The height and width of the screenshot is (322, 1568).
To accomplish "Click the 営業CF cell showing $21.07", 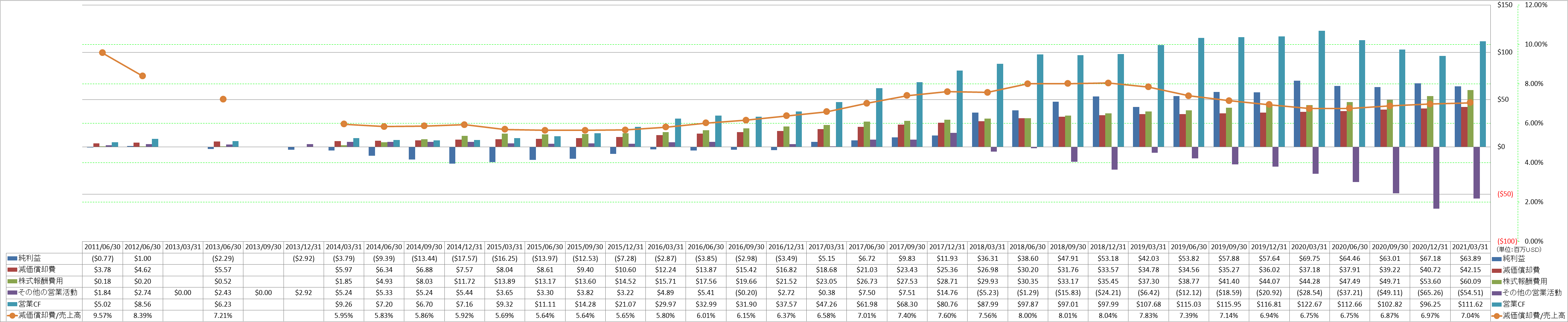I will click(625, 304).
